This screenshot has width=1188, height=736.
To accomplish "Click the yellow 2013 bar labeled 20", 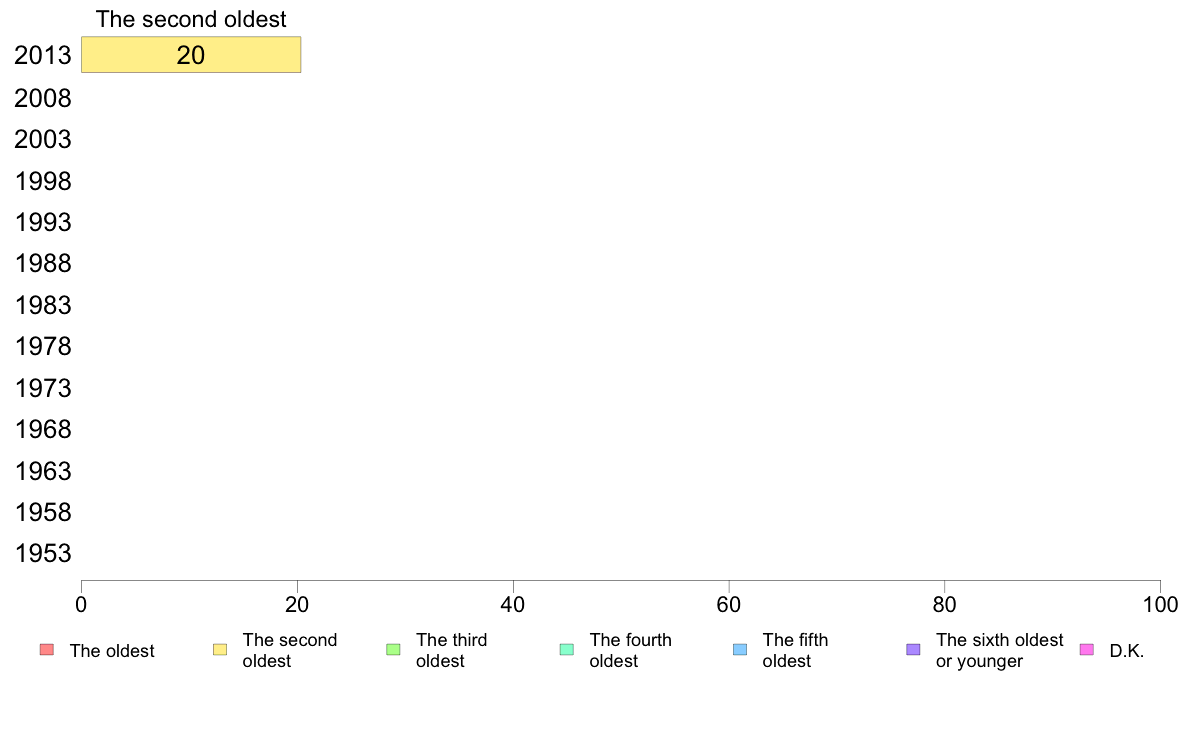I will [x=191, y=55].
